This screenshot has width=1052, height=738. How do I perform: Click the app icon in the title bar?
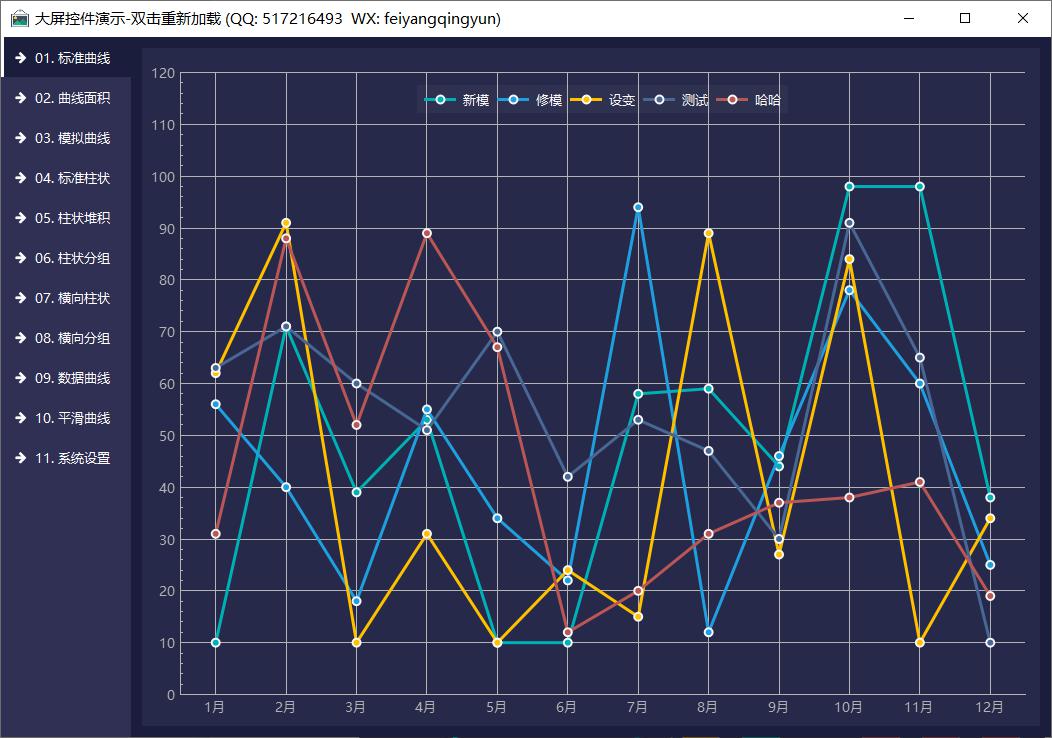pyautogui.click(x=19, y=18)
